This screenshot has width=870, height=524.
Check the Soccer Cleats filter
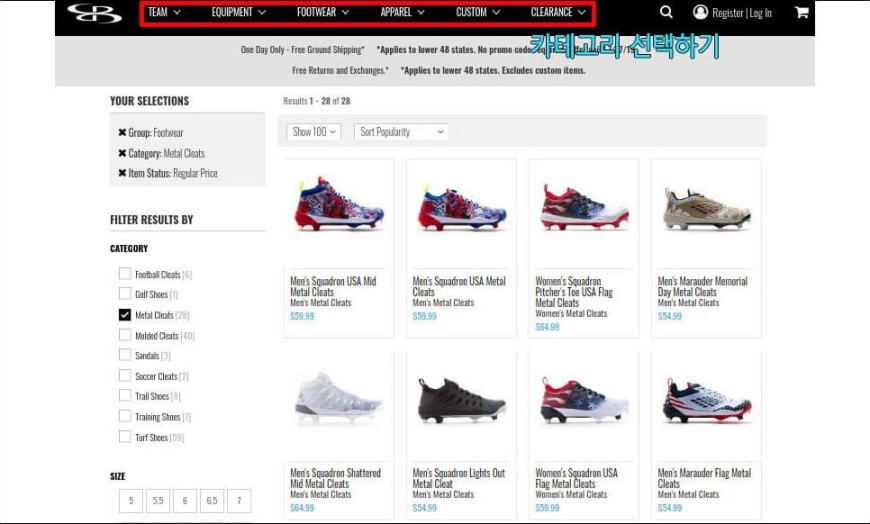point(125,376)
